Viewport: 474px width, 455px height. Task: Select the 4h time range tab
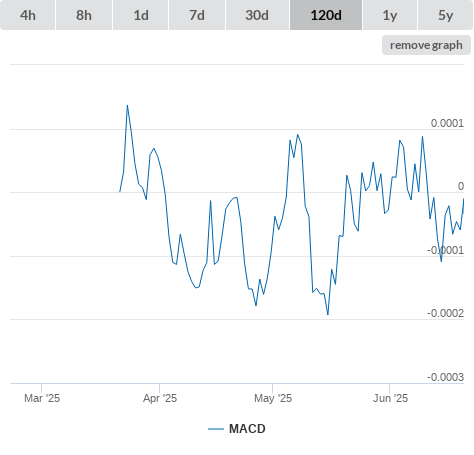[x=28, y=15]
